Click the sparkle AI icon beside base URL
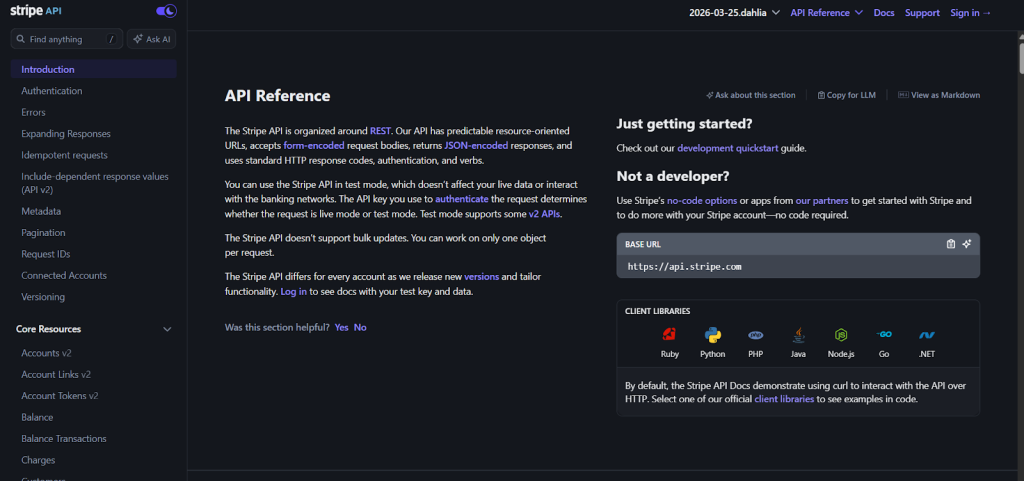This screenshot has height=481, width=1024. coord(967,244)
